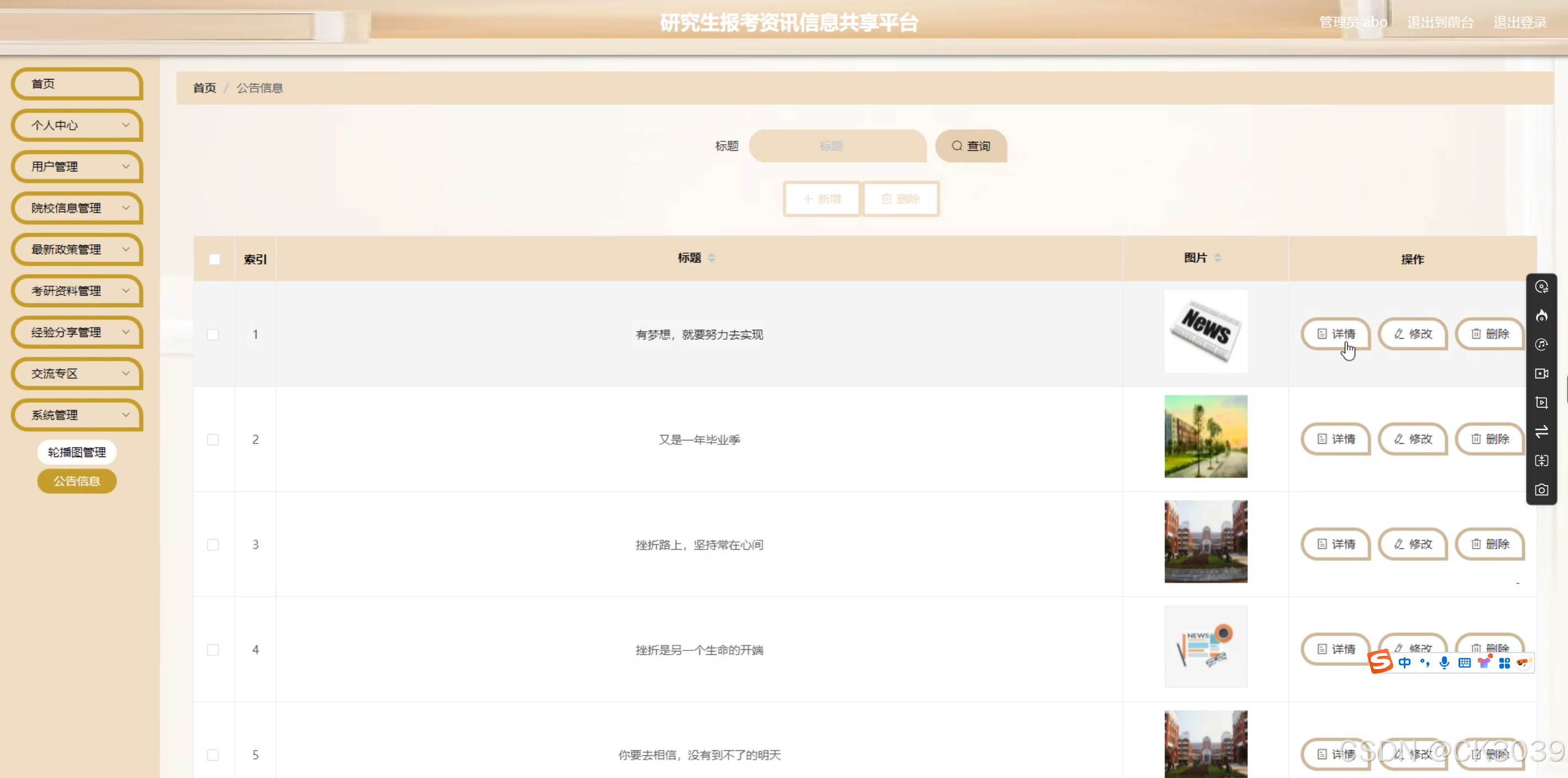The image size is (1568, 778).
Task: Click the camera screenshot icon in side toolbar
Action: coord(1541,490)
